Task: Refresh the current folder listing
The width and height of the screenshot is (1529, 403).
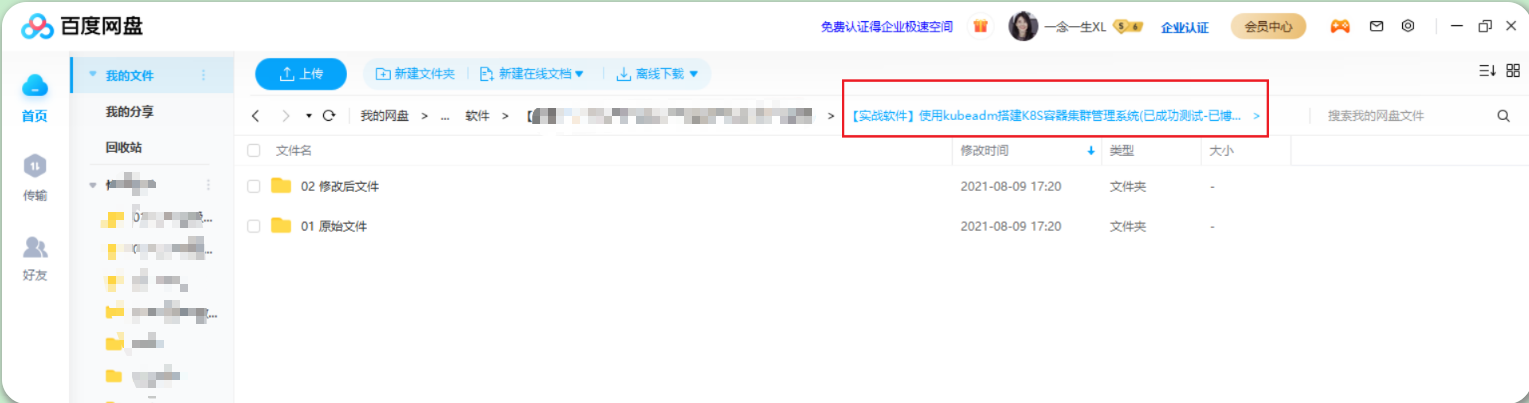Action: (x=328, y=116)
